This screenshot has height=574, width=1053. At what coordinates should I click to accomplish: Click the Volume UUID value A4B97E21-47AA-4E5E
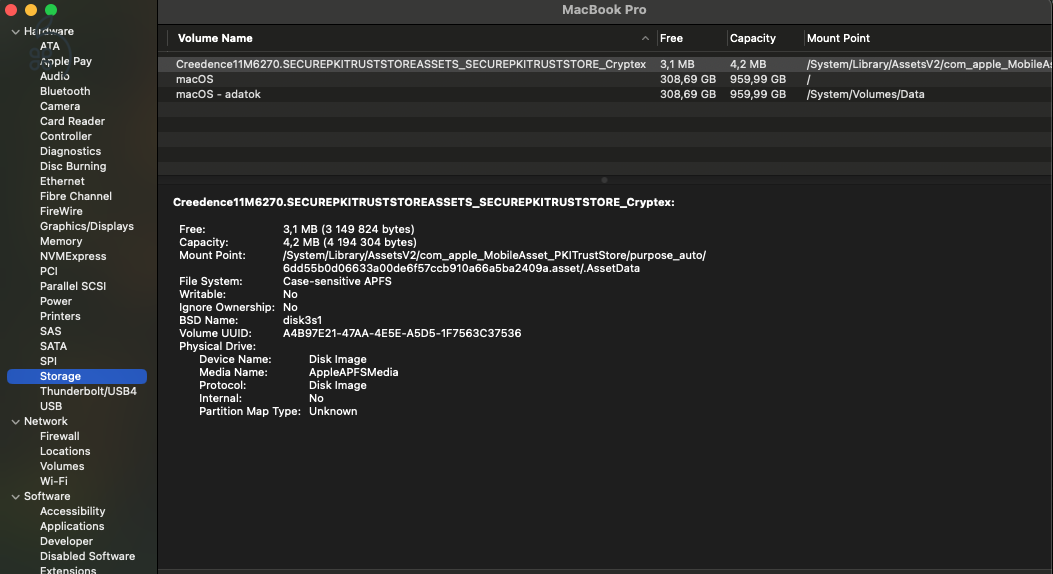pos(402,334)
